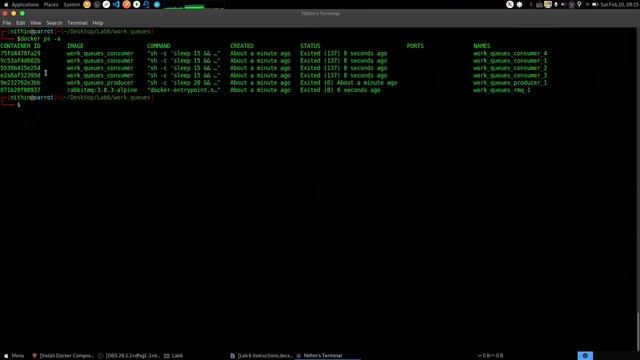
Task: Open the terminal Search menu
Action: [54, 23]
